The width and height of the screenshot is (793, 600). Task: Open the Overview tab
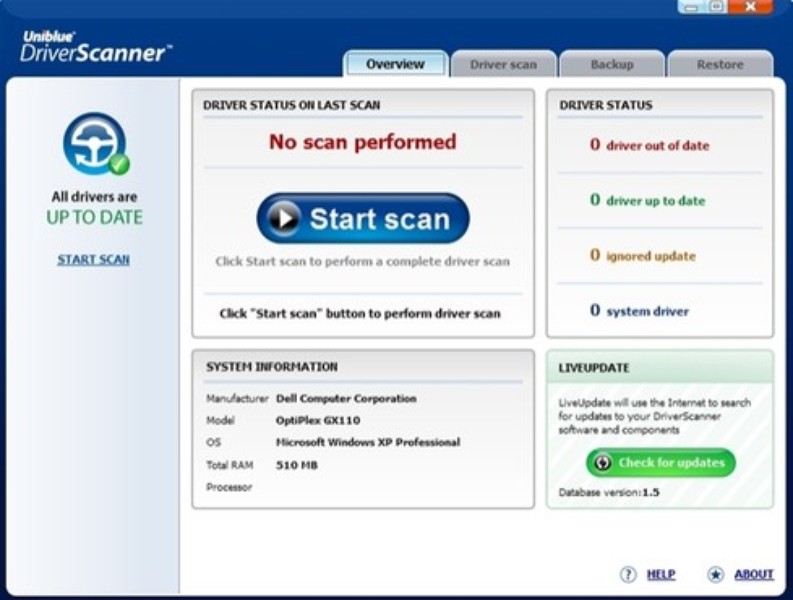(x=395, y=64)
